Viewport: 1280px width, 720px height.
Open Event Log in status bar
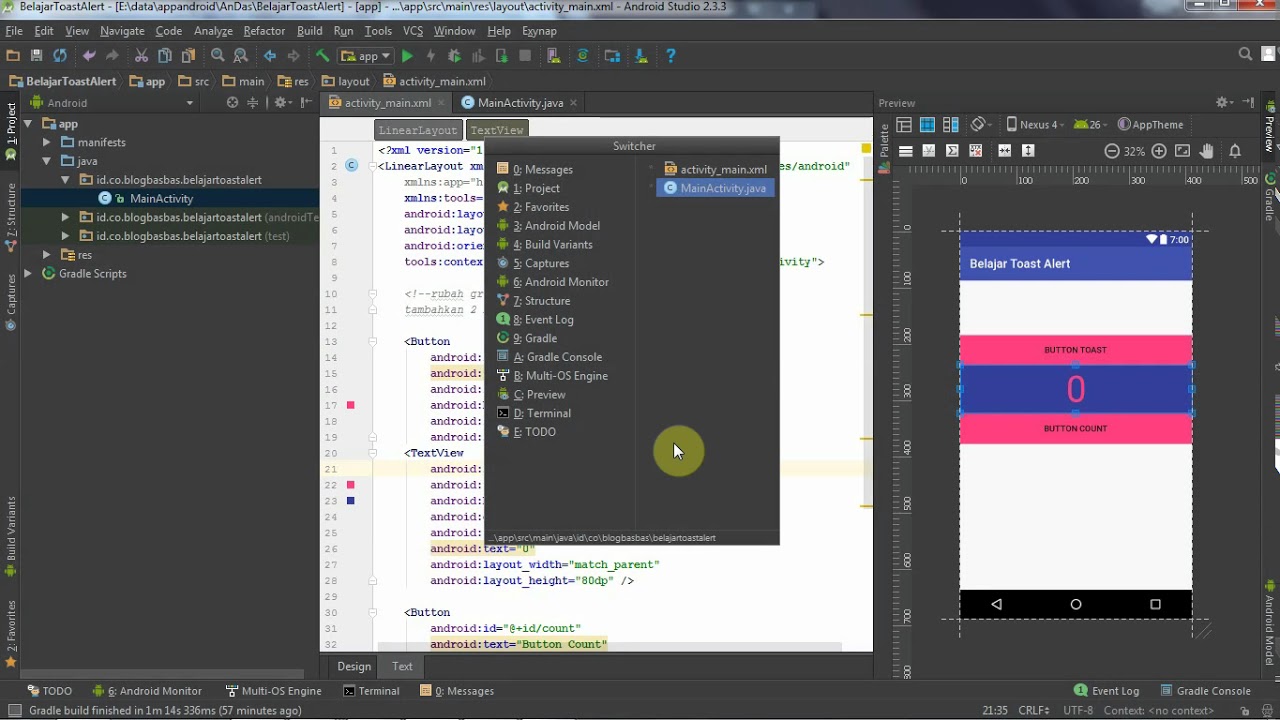coord(1106,690)
